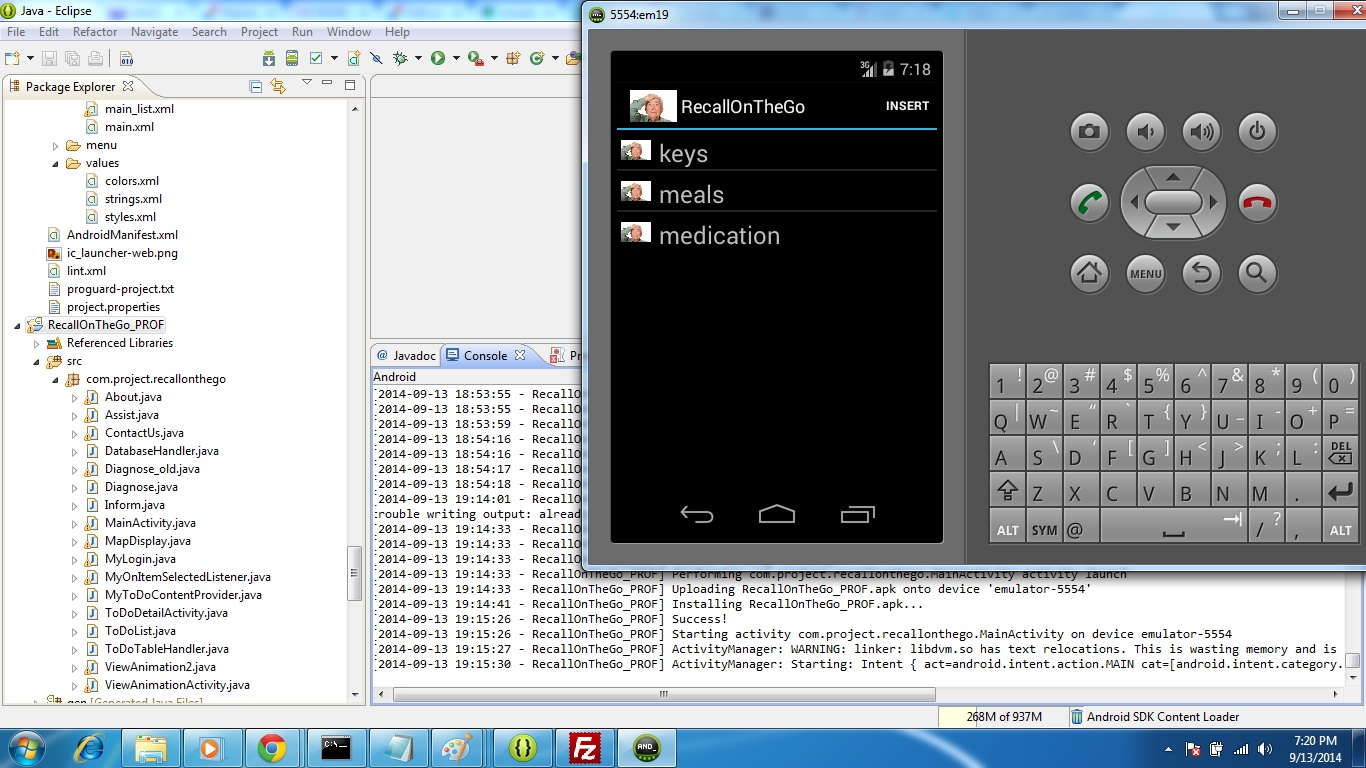Run Android Lint checkmark toolbar icon
The image size is (1366, 768).
click(316, 58)
